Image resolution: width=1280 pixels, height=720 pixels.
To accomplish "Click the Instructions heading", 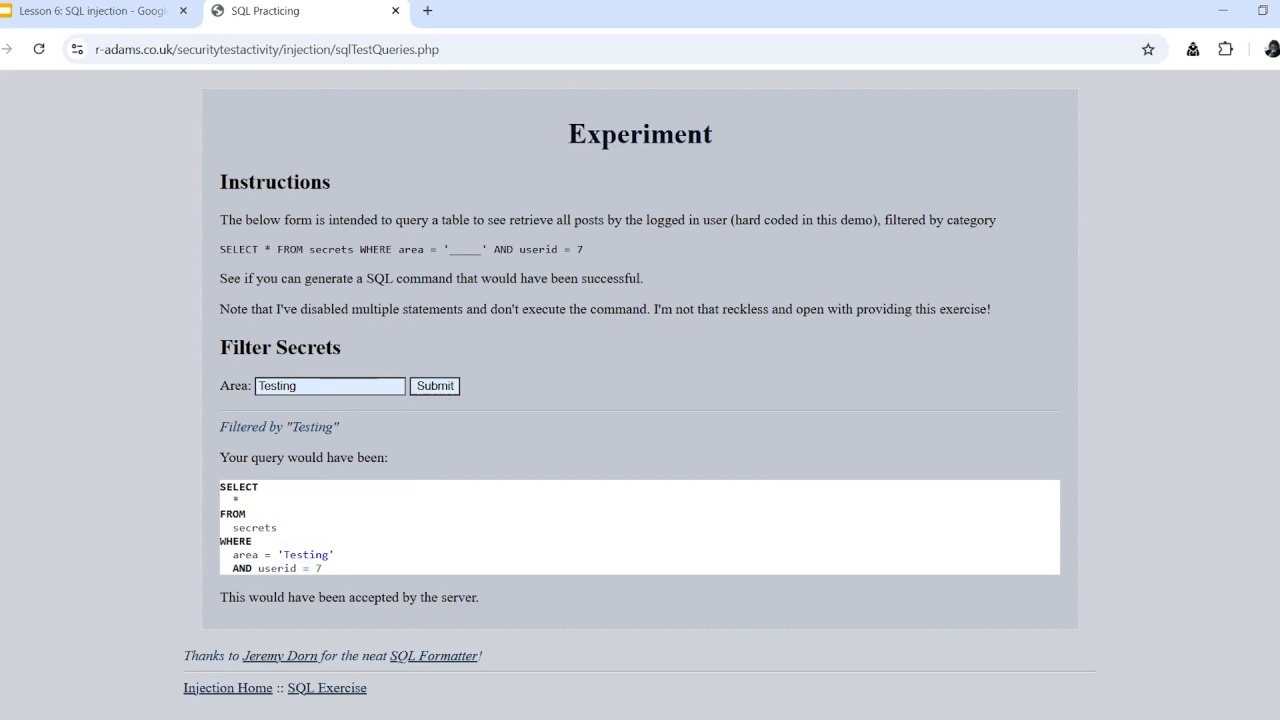I will (275, 182).
